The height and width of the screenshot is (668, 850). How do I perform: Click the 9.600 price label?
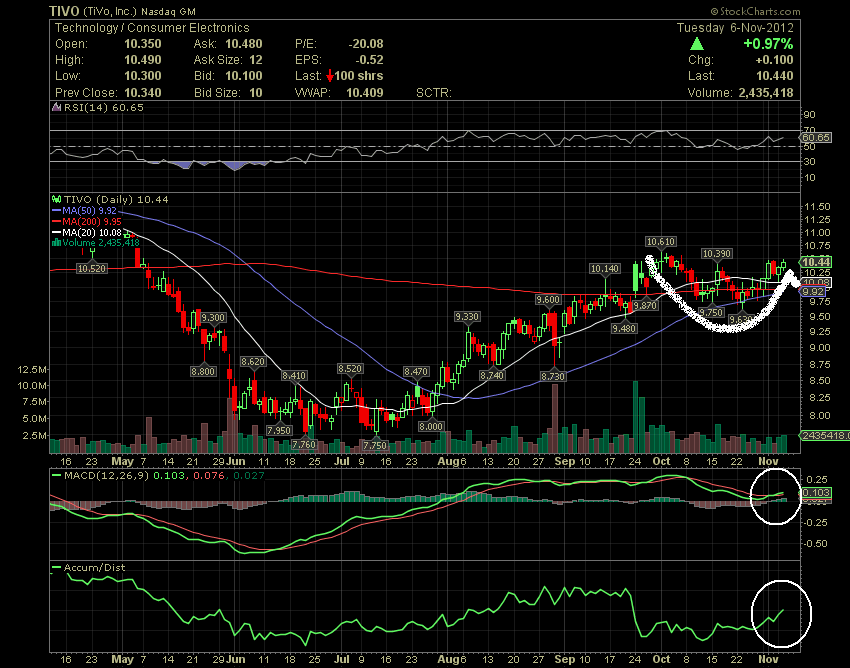pos(548,300)
